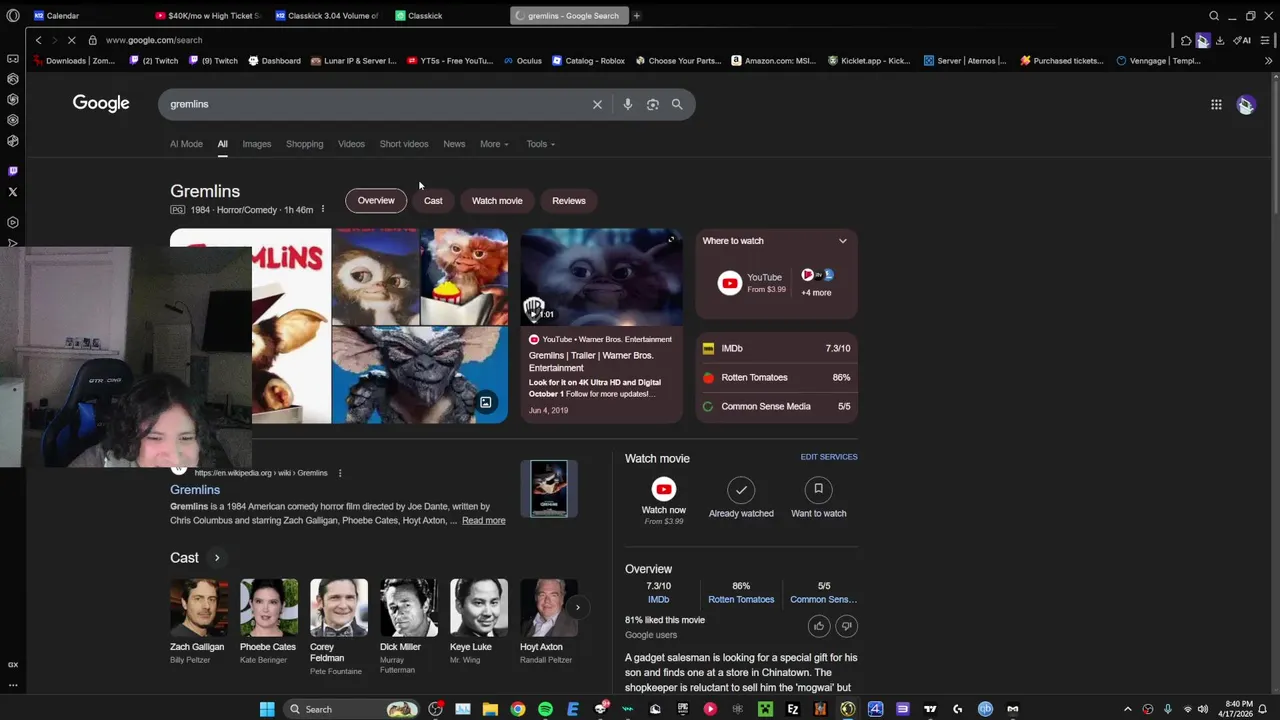This screenshot has height=720, width=1280.
Task: Click the EDIT SERVICES link
Action: coord(829,457)
